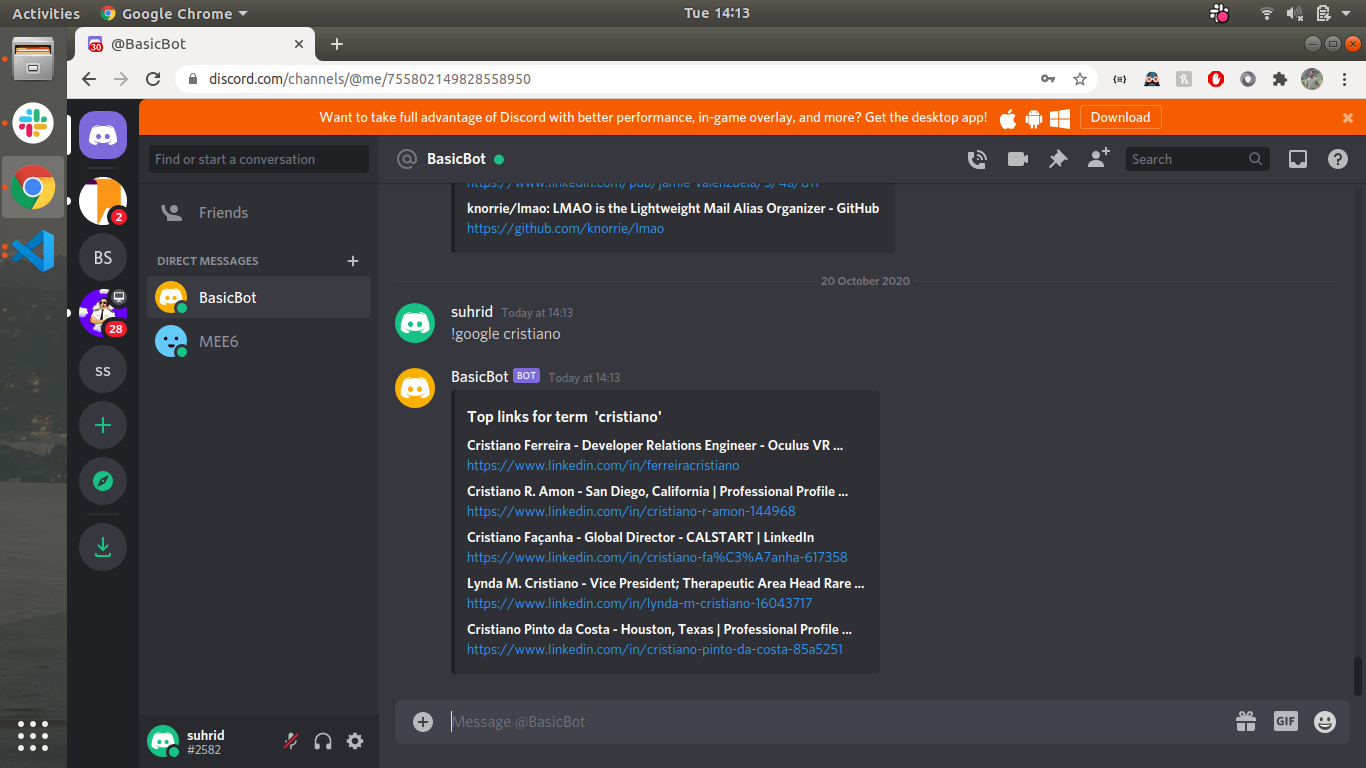The height and width of the screenshot is (768, 1366).
Task: Click the Android icon in banner
Action: [1034, 118]
